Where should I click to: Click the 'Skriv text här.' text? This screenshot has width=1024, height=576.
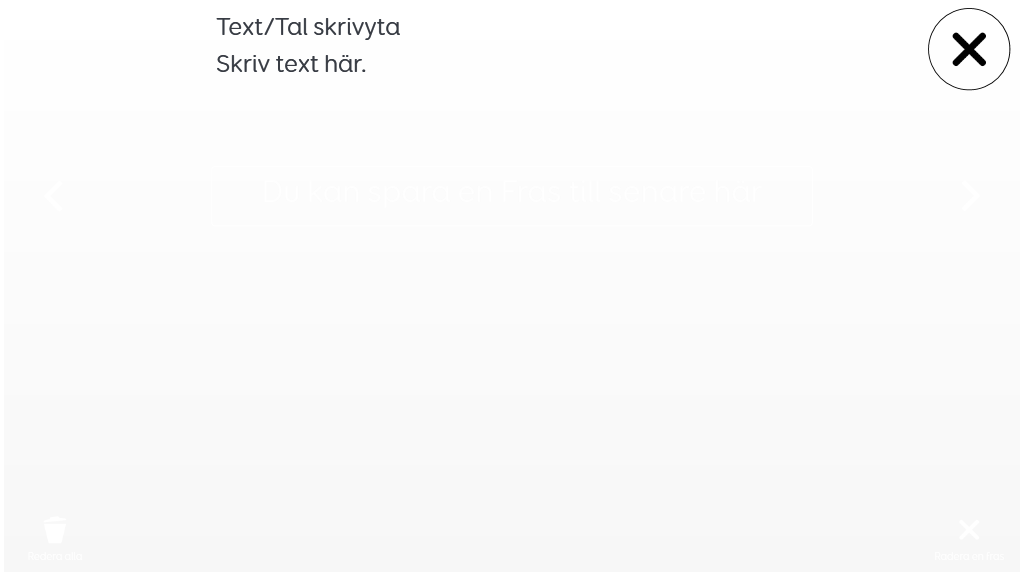(x=291, y=64)
